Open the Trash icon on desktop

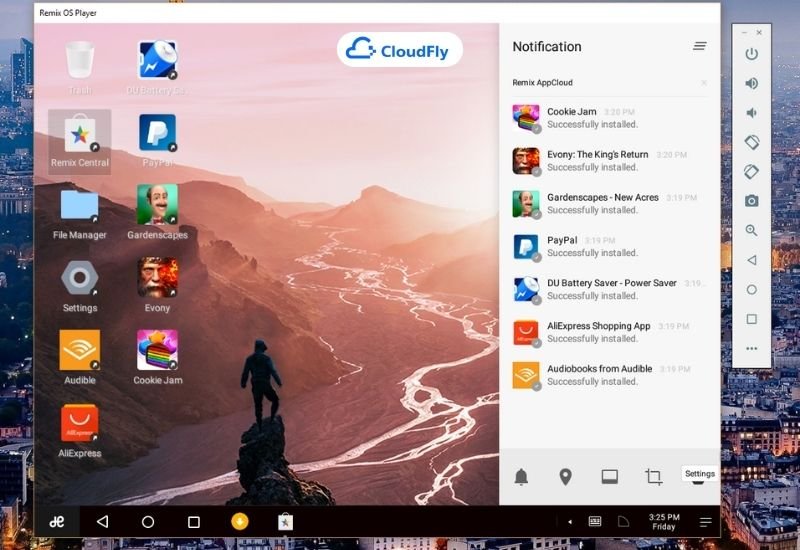[80, 60]
